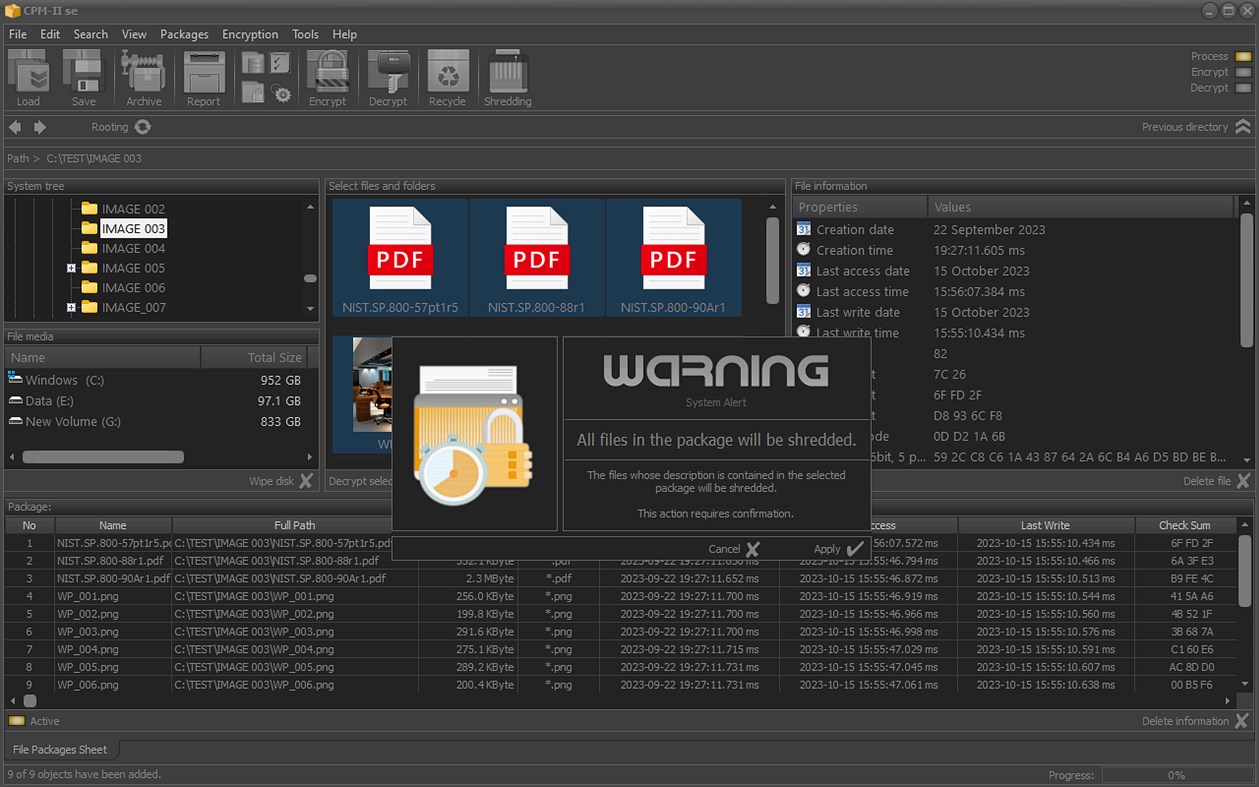
Task: Select the NIST.SP.800-90Ar1 PDF thumbnail
Action: (673, 258)
